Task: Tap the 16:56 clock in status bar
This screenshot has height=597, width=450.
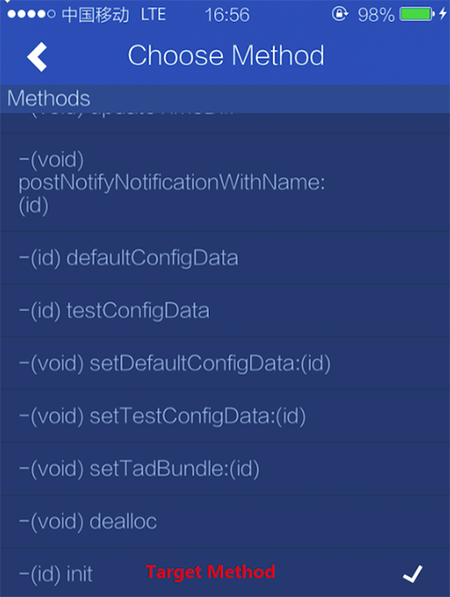Action: click(227, 15)
